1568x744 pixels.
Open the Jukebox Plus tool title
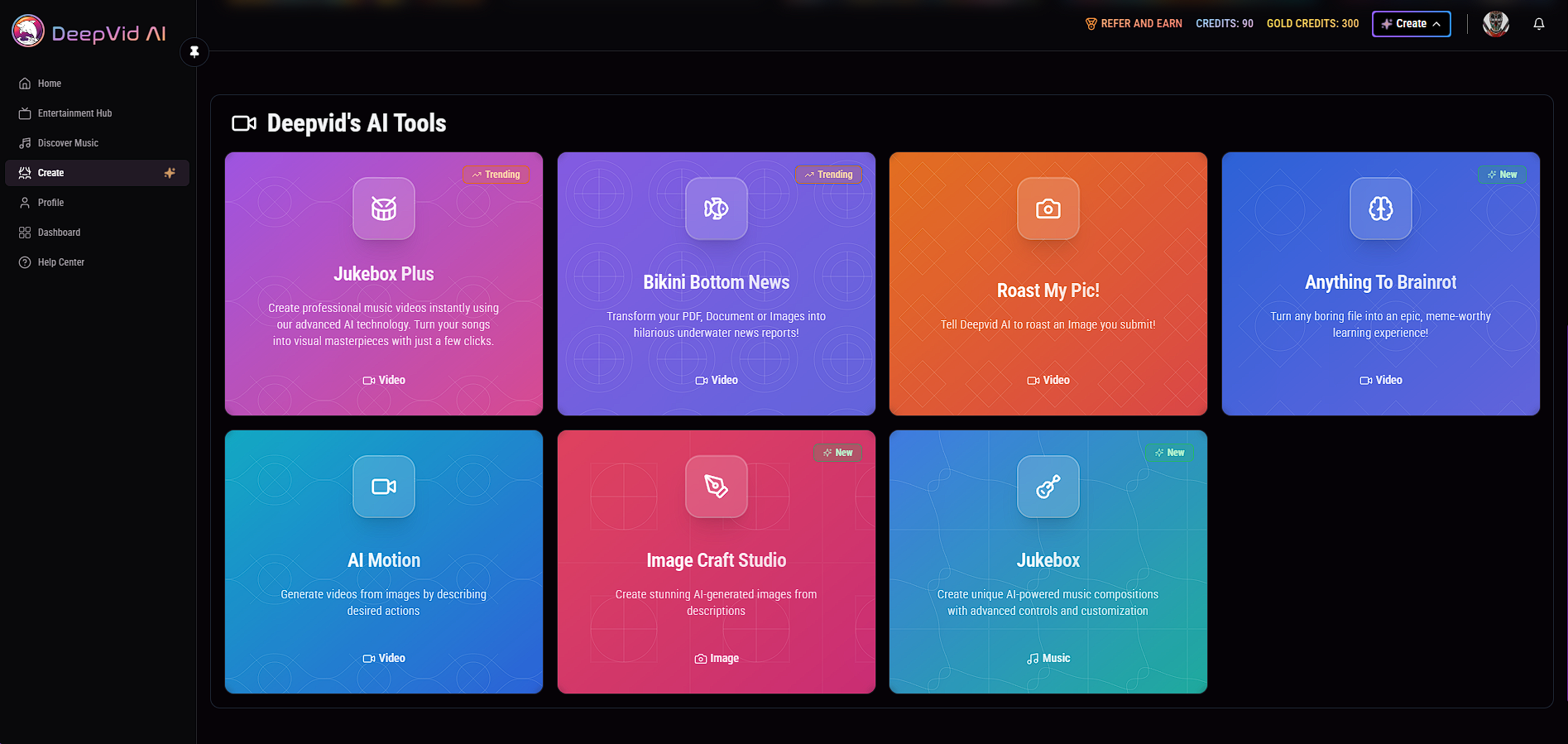pyautogui.click(x=384, y=274)
